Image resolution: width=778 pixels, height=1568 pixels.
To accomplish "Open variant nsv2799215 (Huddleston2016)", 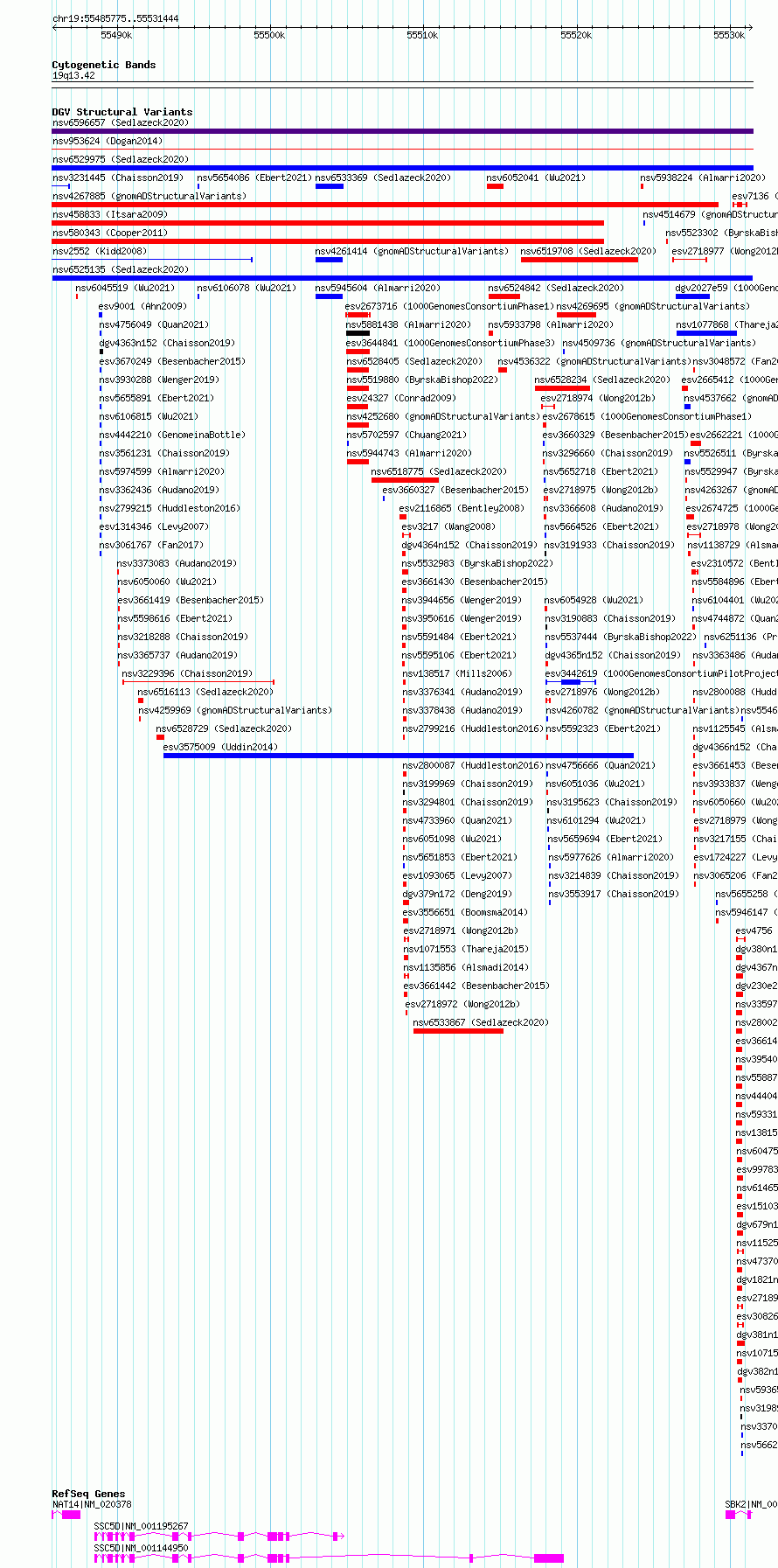I will click(x=170, y=508).
